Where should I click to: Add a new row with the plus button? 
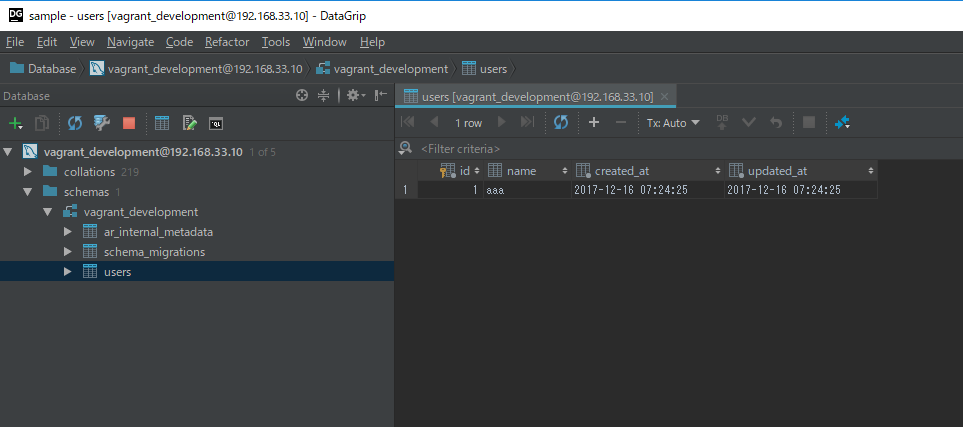(x=594, y=122)
